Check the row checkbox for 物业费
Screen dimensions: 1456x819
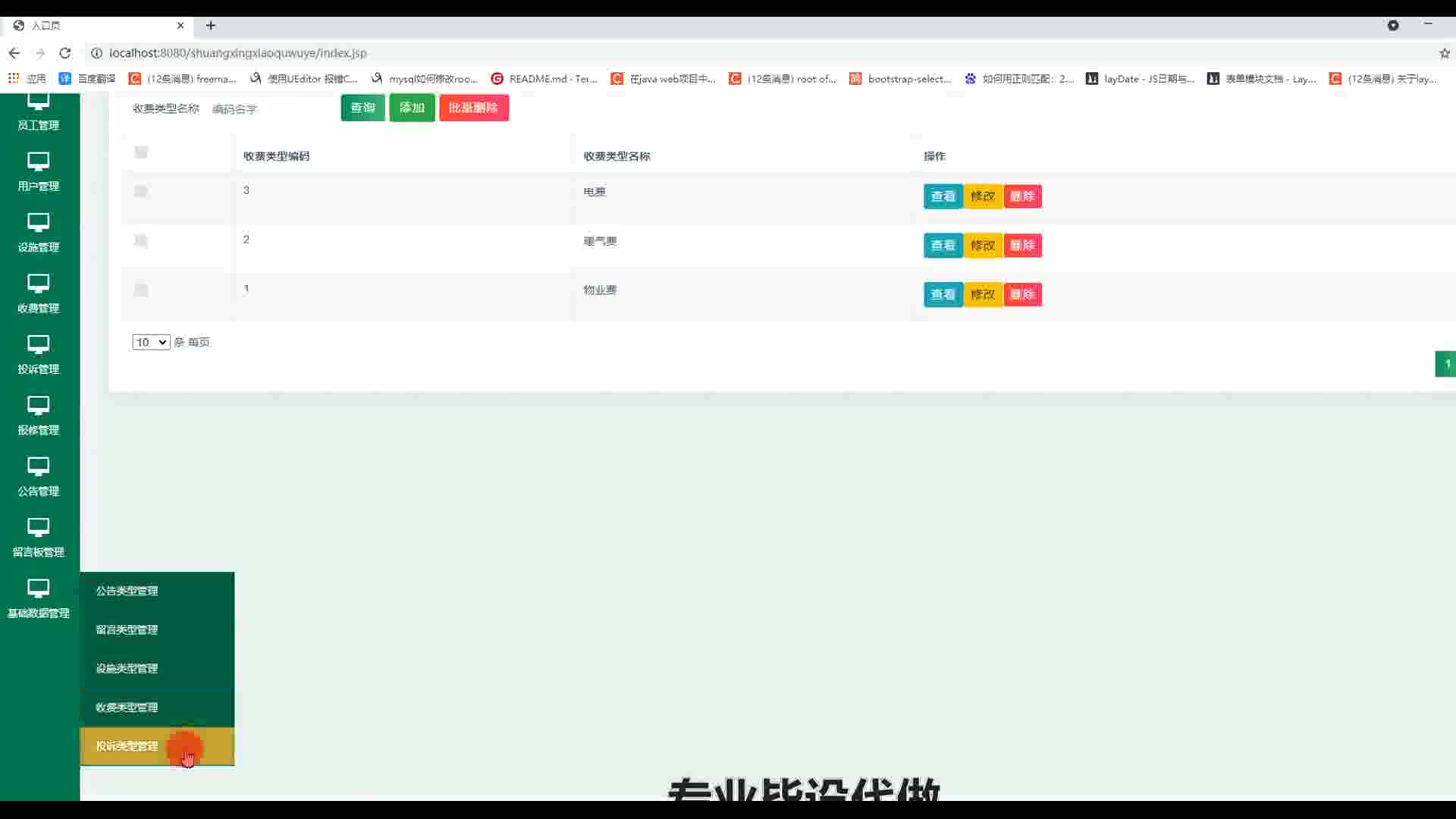[141, 290]
